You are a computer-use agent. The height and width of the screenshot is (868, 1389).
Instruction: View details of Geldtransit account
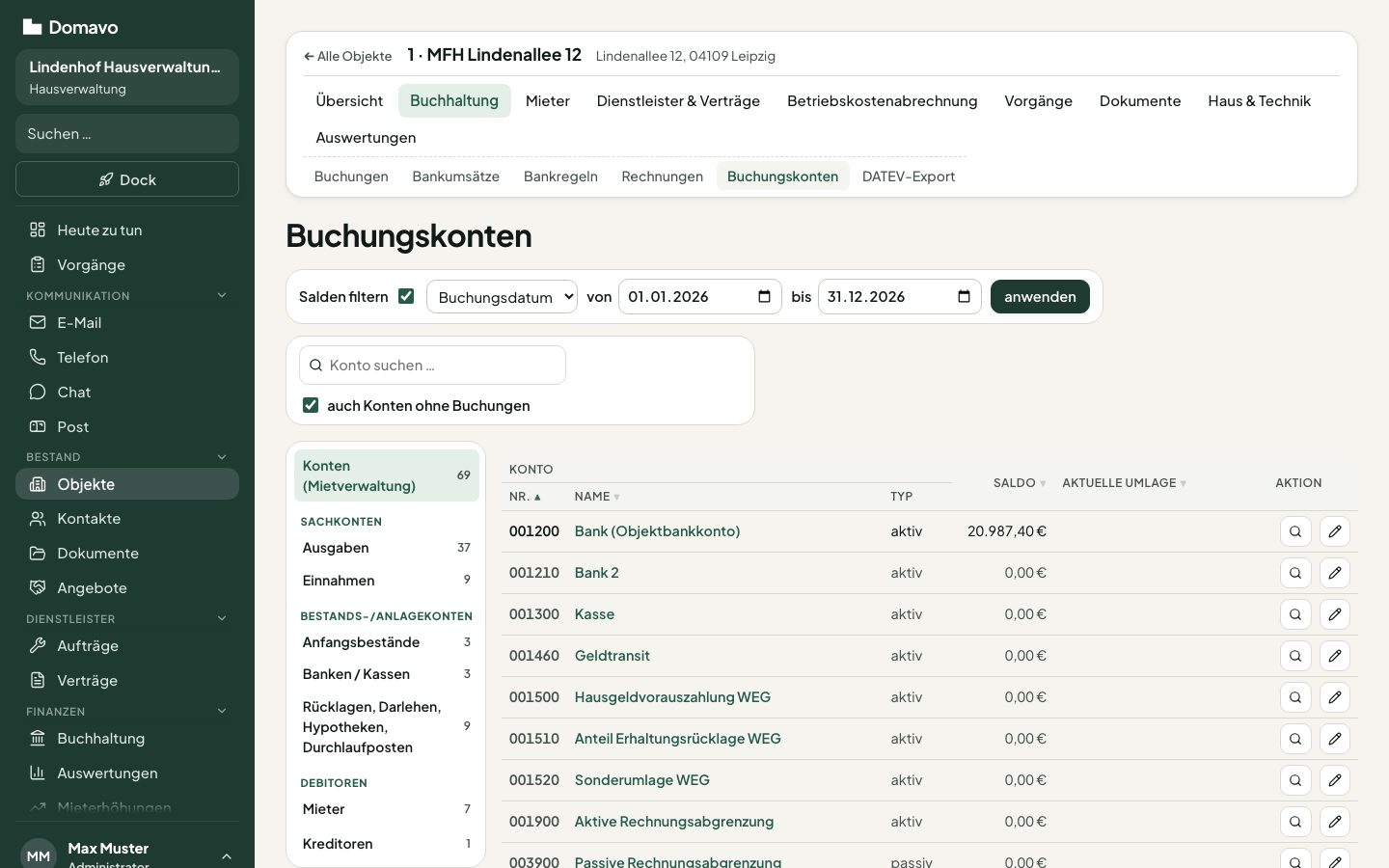click(1295, 656)
